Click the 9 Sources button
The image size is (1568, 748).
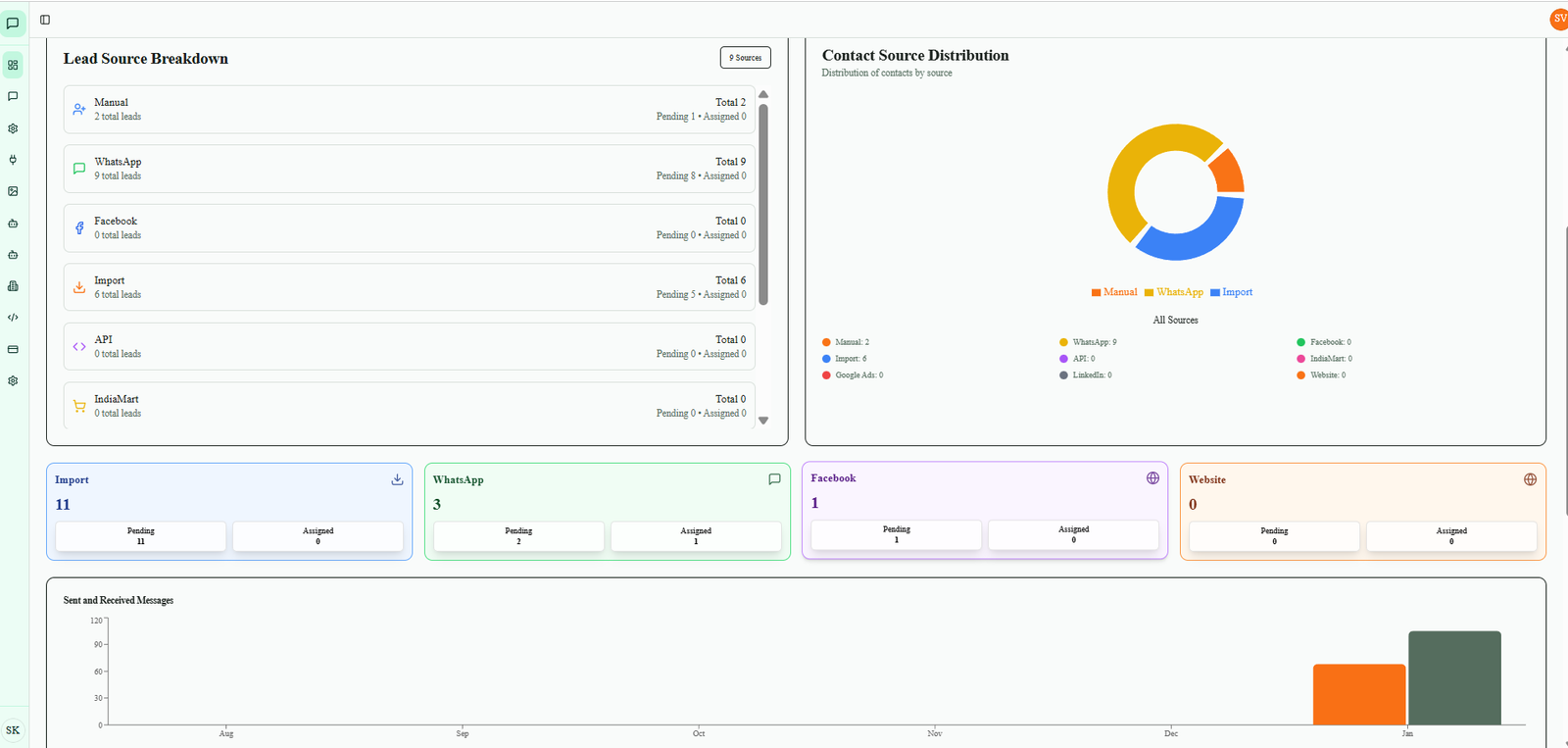(x=745, y=58)
